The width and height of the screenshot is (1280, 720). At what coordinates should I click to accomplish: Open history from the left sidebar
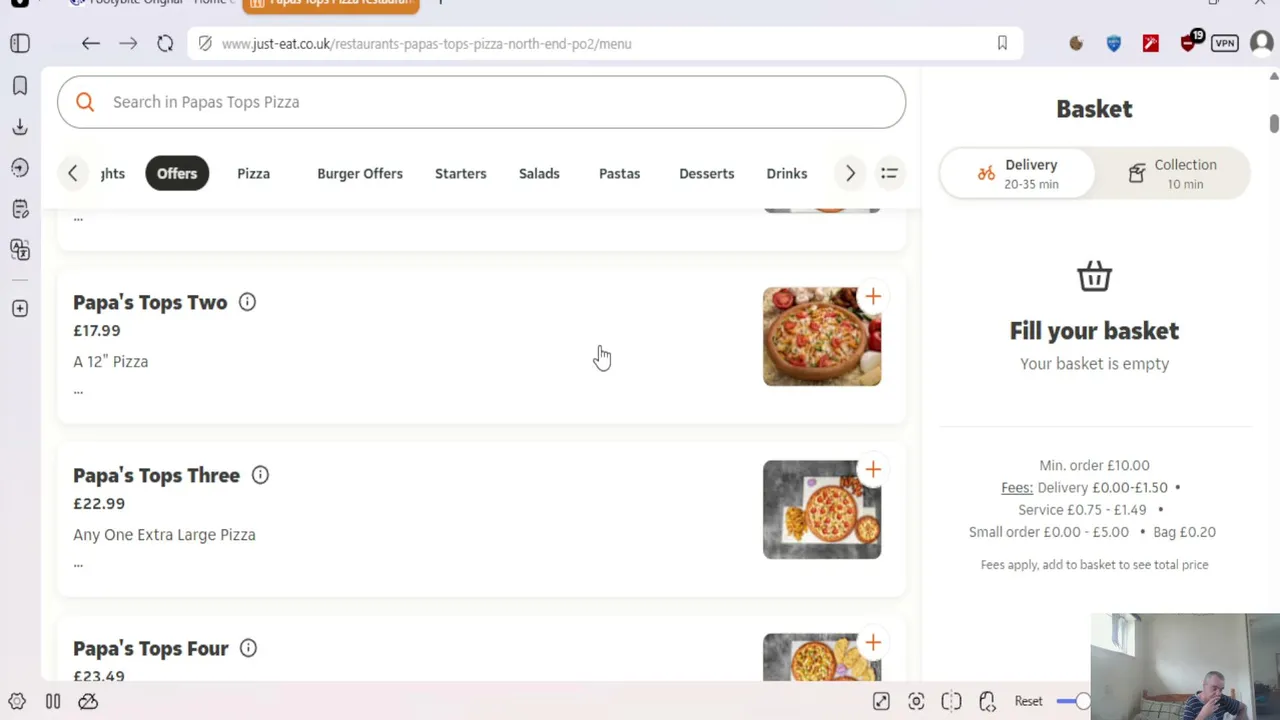[x=20, y=168]
